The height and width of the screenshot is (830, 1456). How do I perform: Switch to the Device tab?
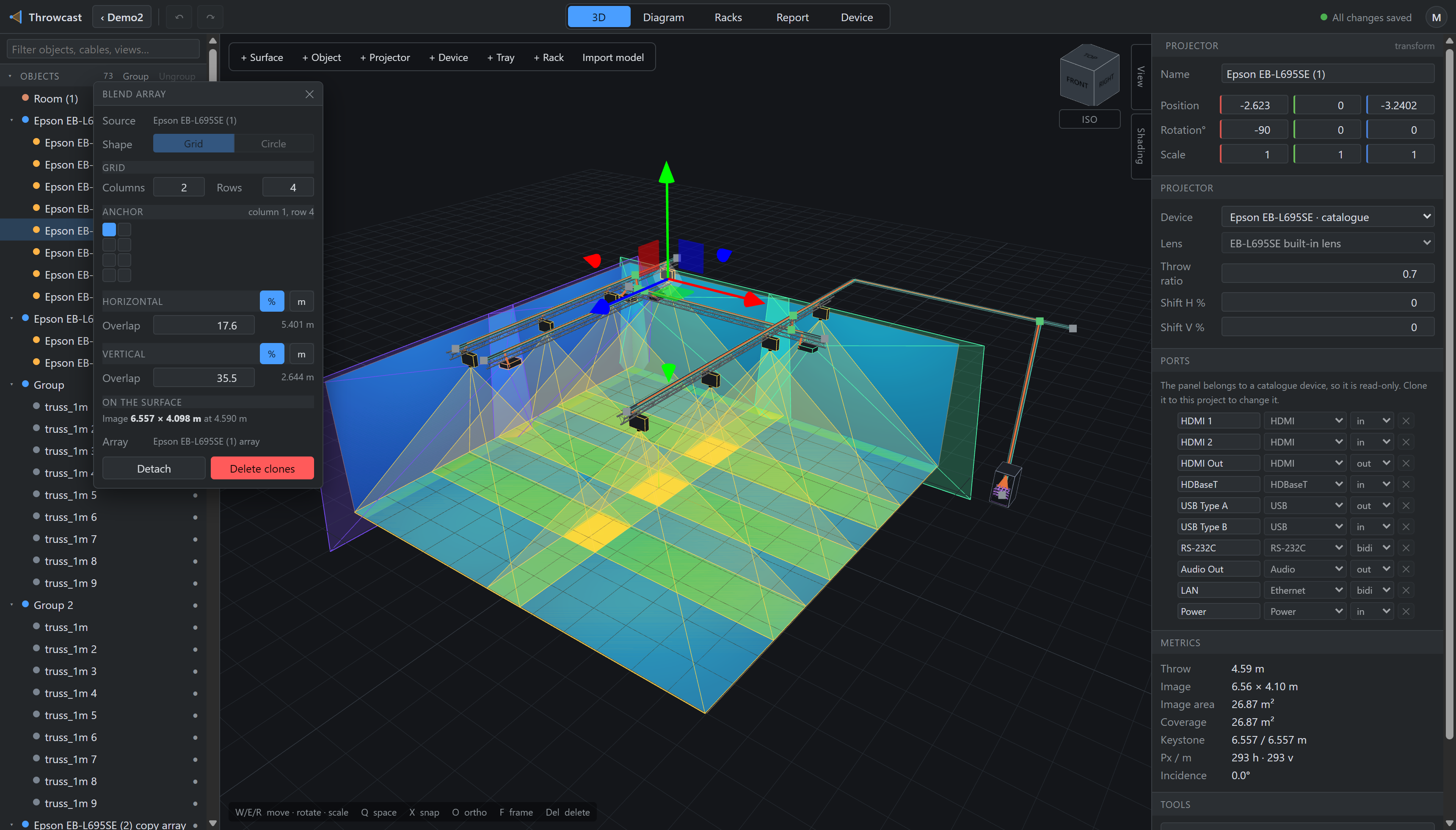pyautogui.click(x=856, y=17)
